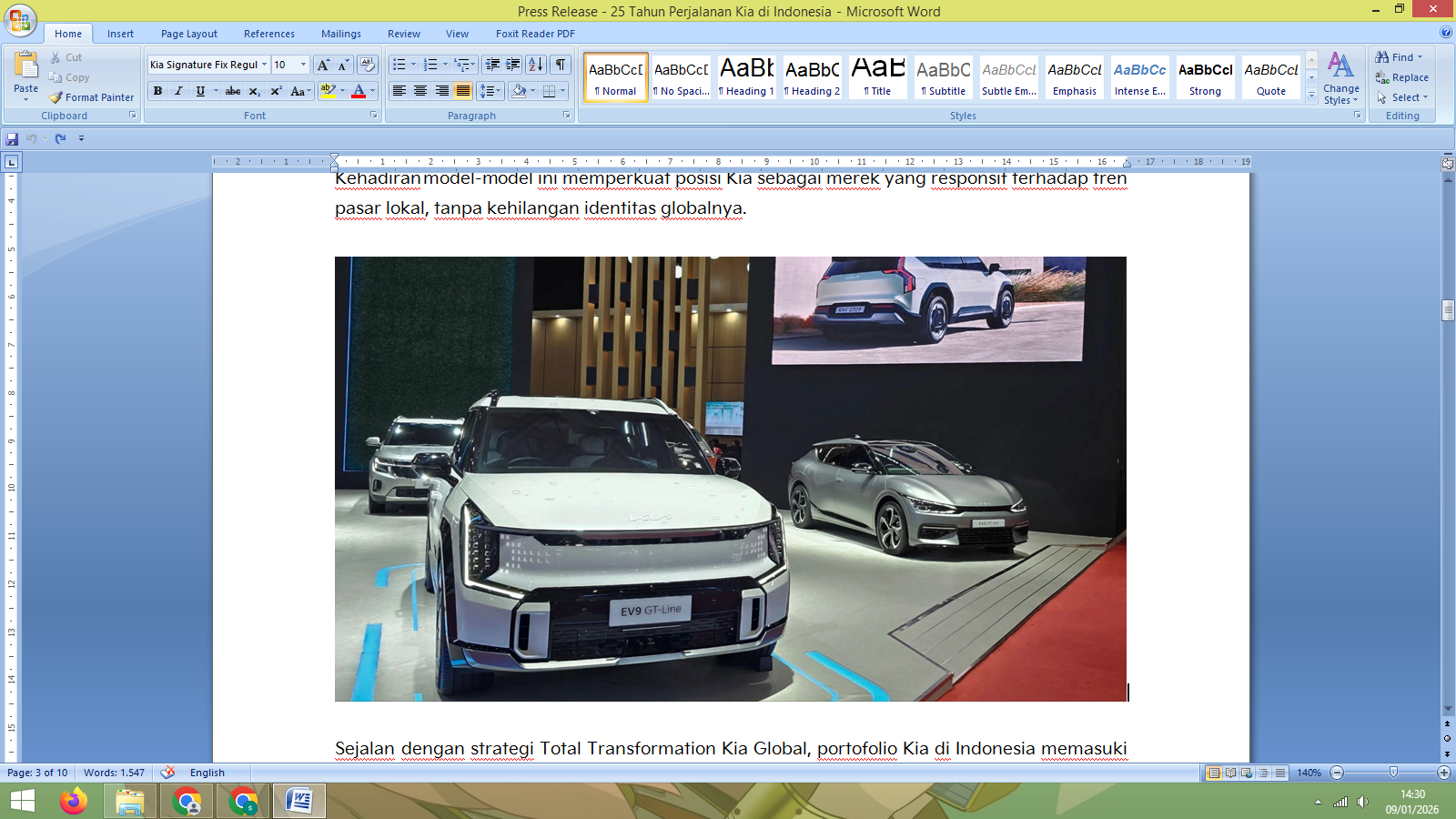Open Microsoft Office Word Help
The width and height of the screenshot is (1456, 819).
coord(1446,33)
